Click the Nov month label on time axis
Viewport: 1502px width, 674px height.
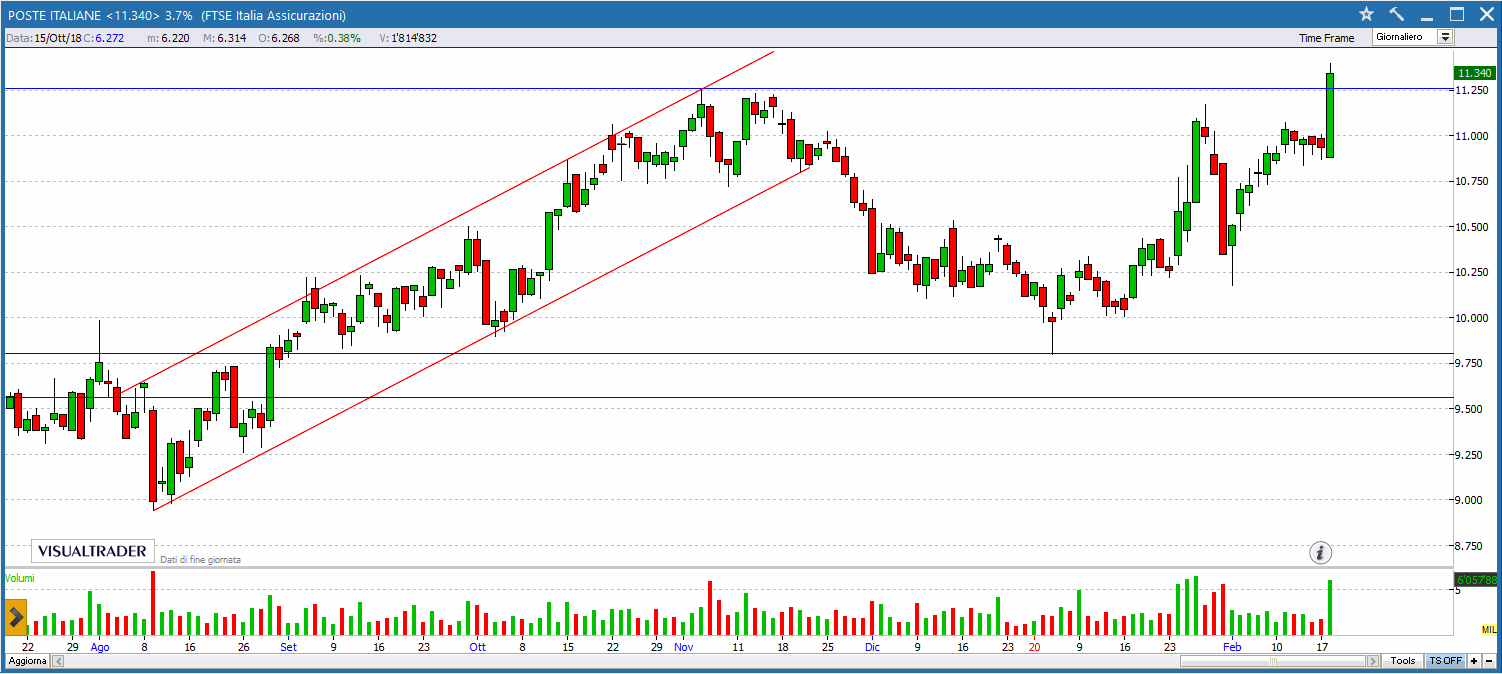pos(683,647)
